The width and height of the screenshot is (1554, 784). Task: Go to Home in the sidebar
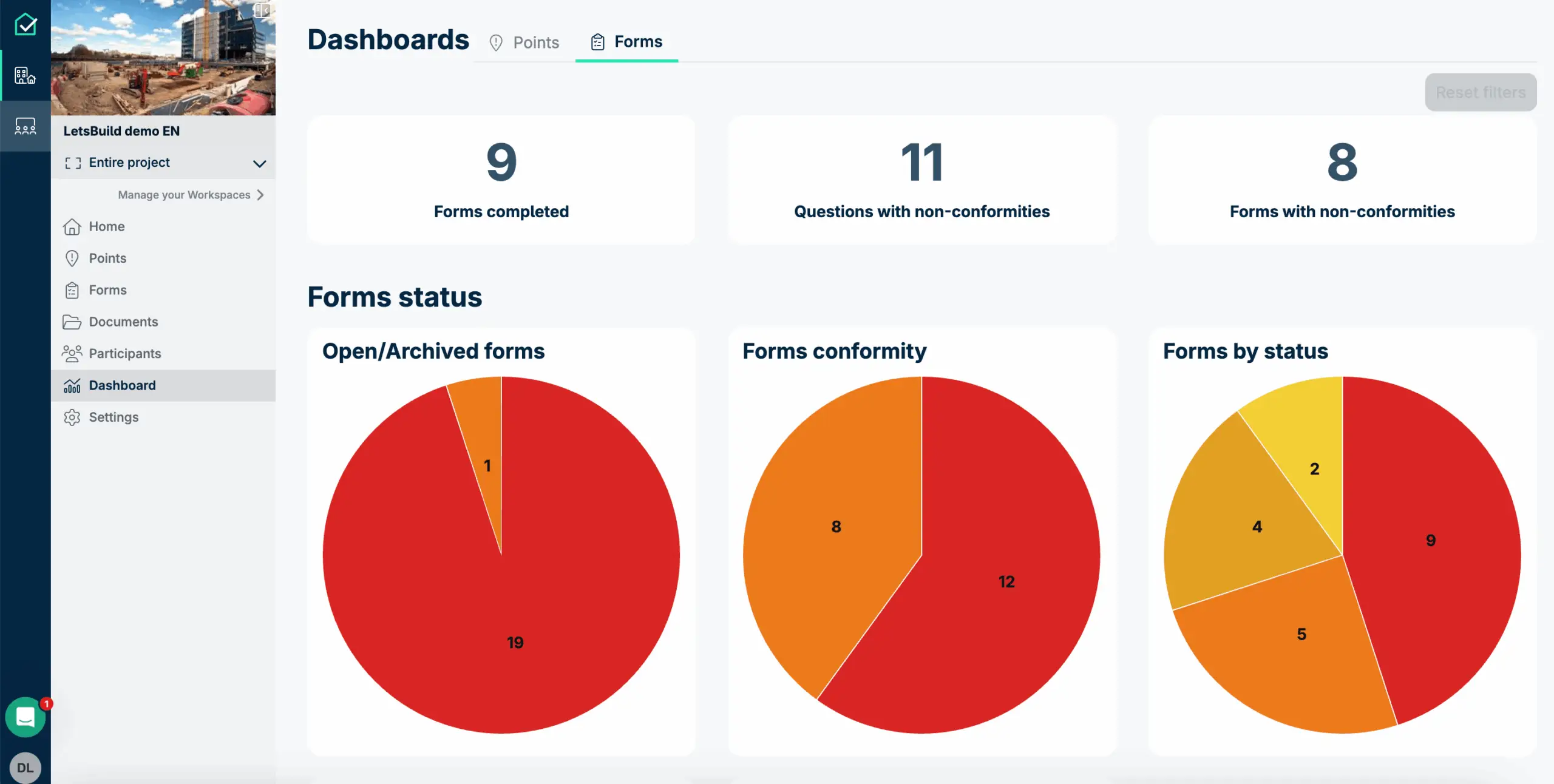point(106,226)
